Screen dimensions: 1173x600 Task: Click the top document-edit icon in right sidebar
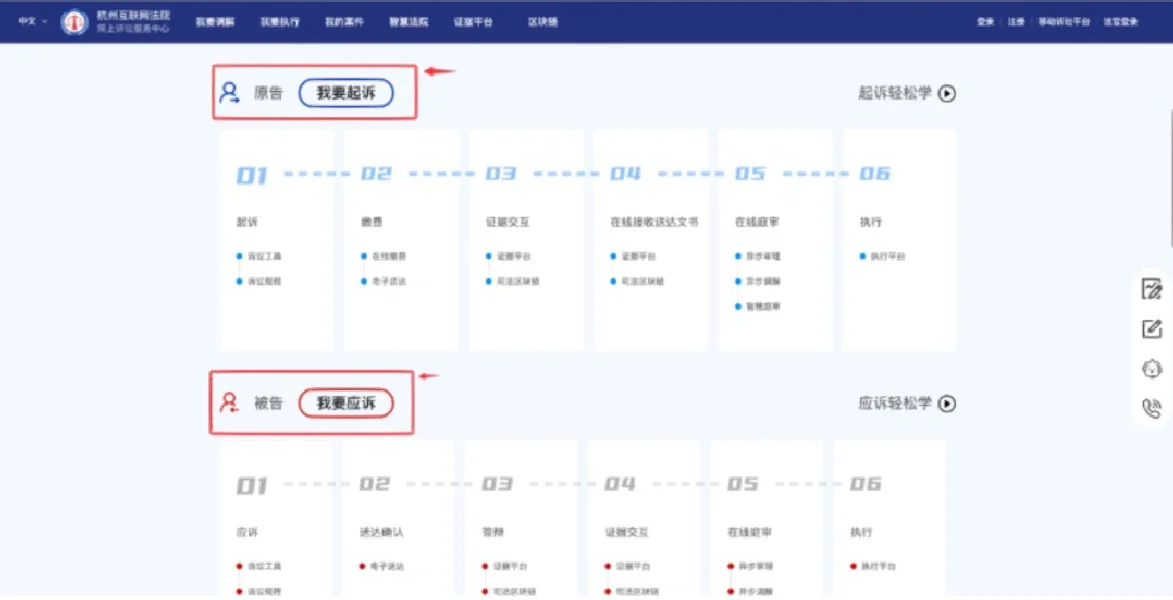pyautogui.click(x=1152, y=290)
